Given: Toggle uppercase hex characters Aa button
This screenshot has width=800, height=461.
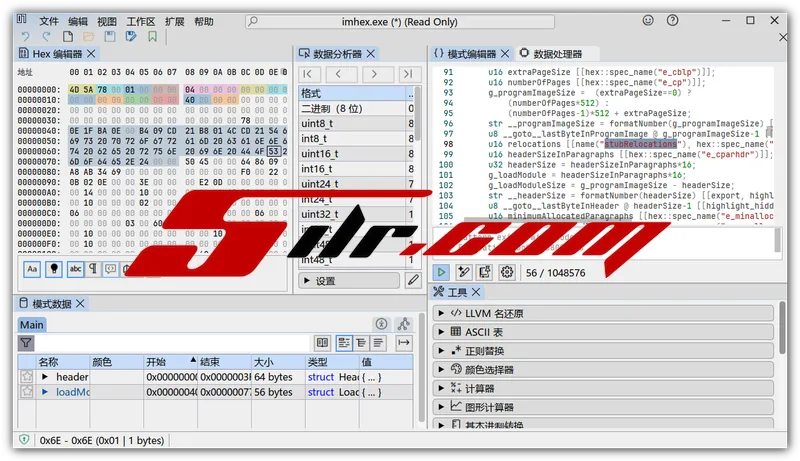Looking at the screenshot, I should 32,269.
